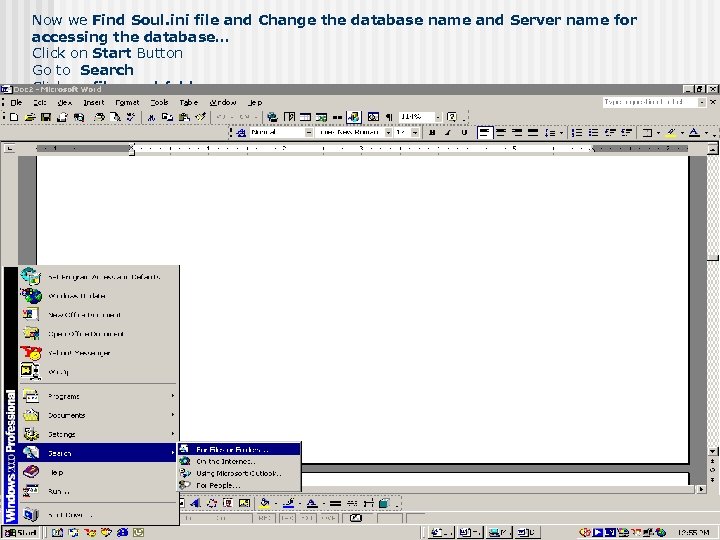Click the Insert WordArt icon in drawing toolbar
Viewport: 720px width, 540px height.
[x=195, y=503]
